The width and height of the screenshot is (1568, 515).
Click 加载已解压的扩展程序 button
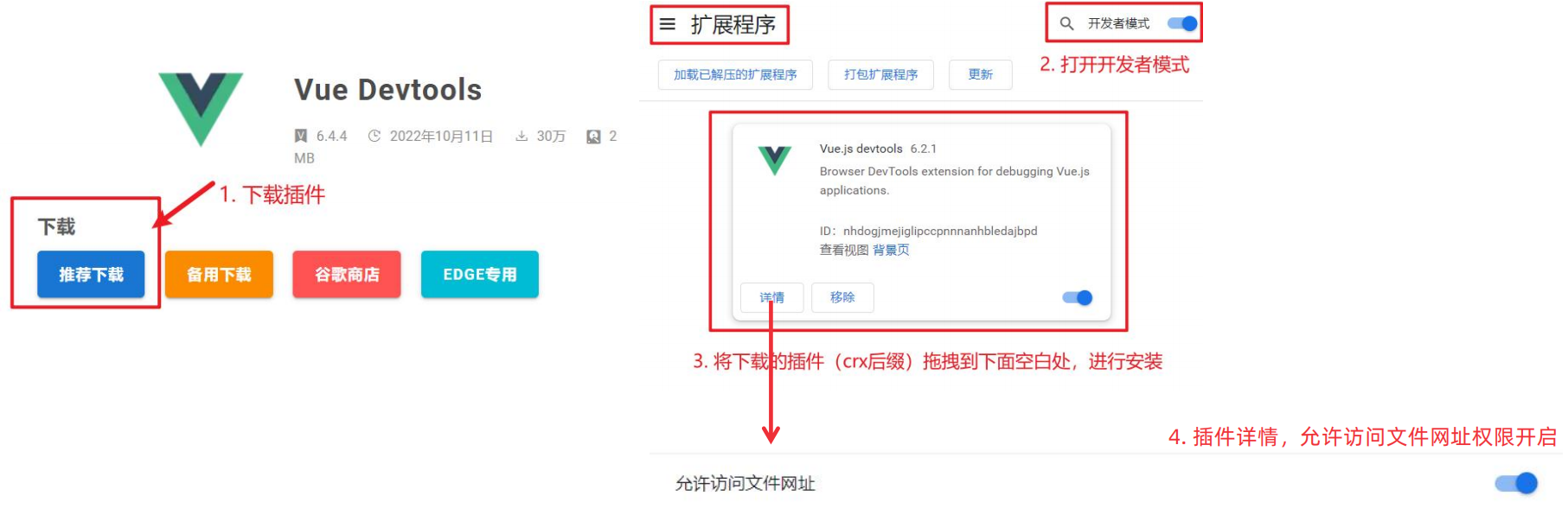735,74
